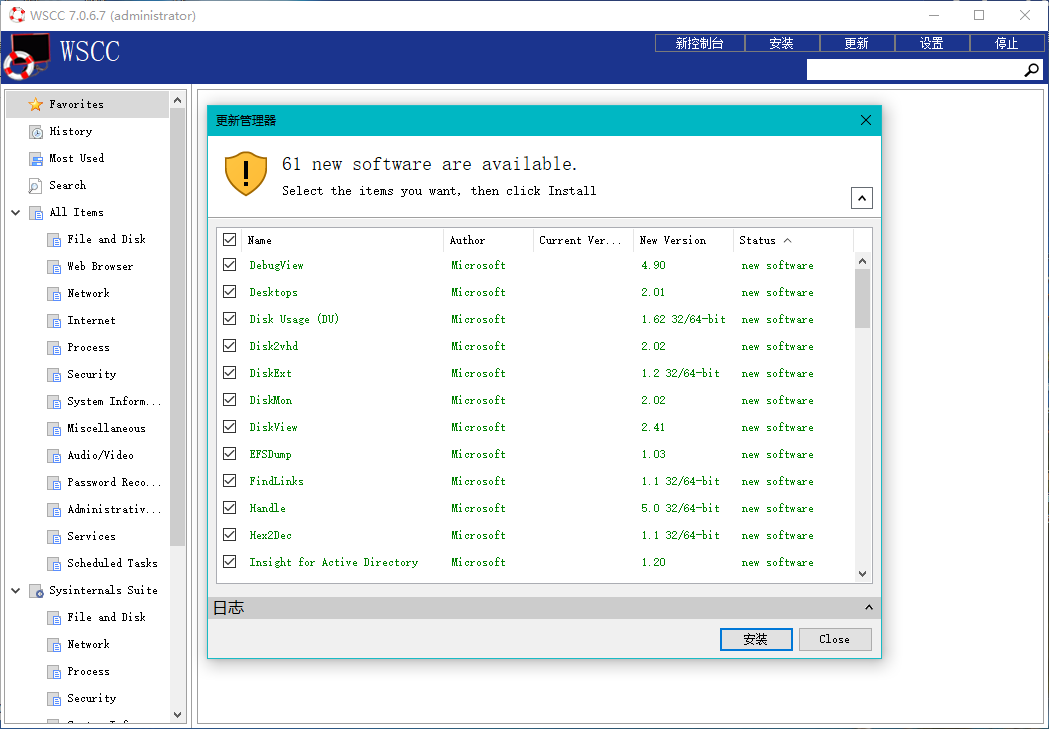Viewport: 1049px width, 729px height.
Task: Open the 更新 menu
Action: click(856, 43)
